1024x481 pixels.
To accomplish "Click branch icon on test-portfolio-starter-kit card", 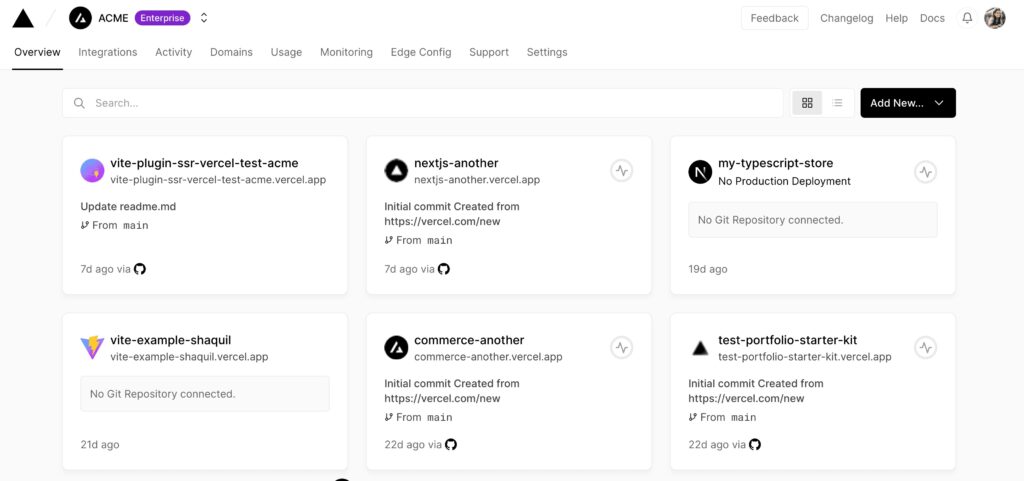I will [x=693, y=417].
